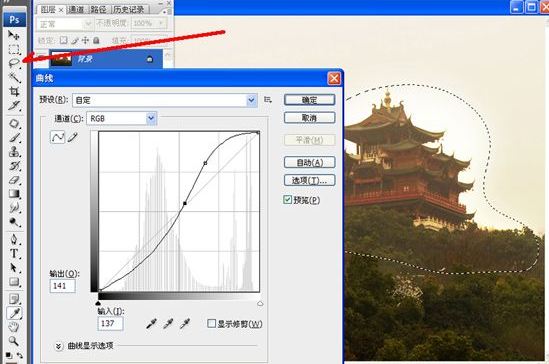This screenshot has height=364, width=549.
Task: Select the black point eyedropper
Action: [151, 324]
